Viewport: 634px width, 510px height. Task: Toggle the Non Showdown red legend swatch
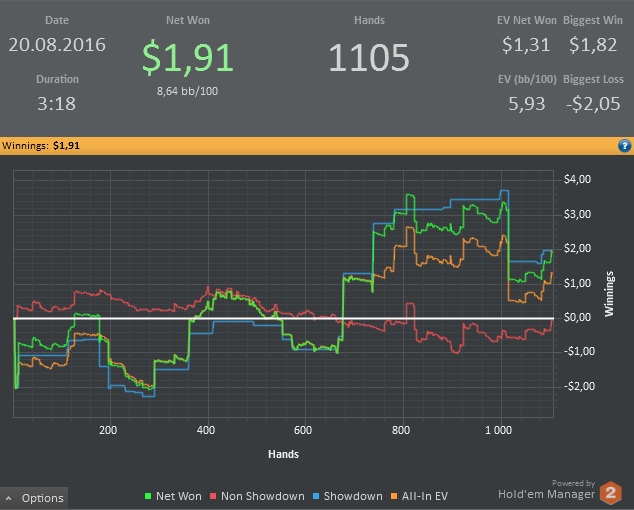[213, 496]
